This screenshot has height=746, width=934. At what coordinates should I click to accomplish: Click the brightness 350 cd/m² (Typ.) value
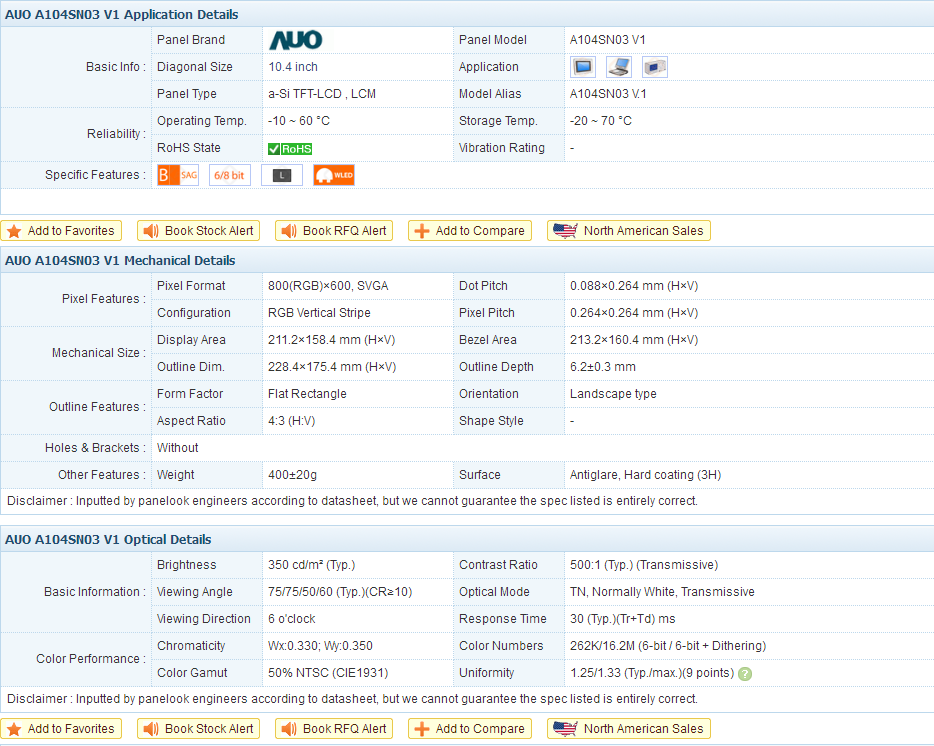(x=311, y=565)
